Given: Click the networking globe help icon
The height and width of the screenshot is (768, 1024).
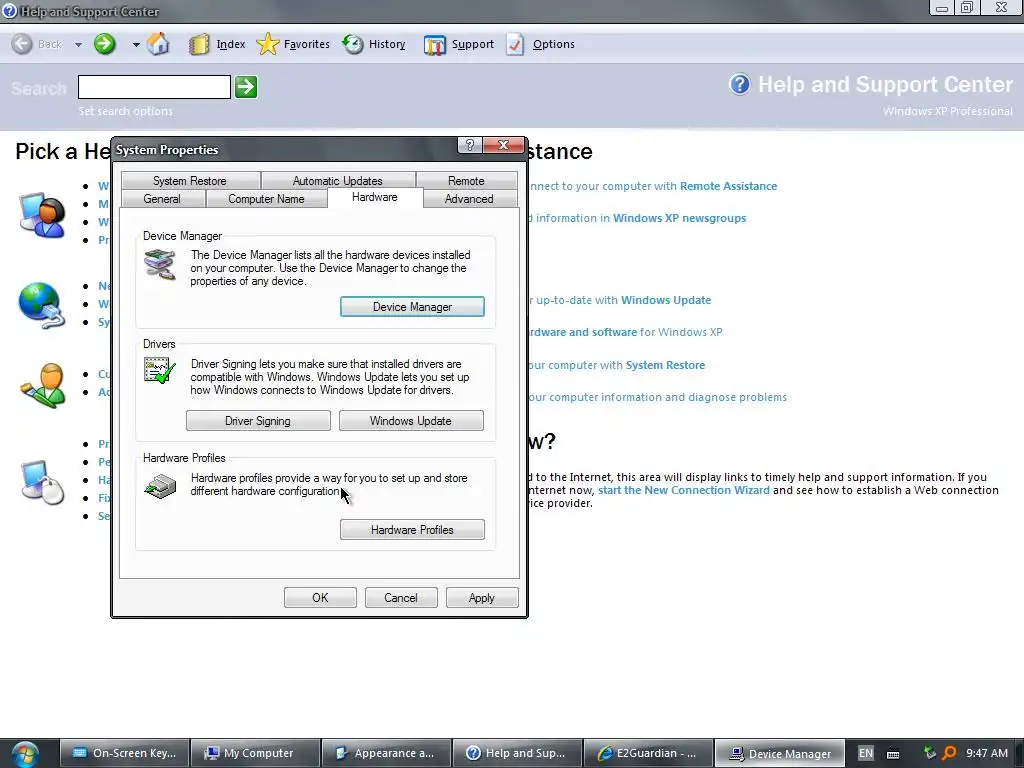Looking at the screenshot, I should tap(42, 305).
